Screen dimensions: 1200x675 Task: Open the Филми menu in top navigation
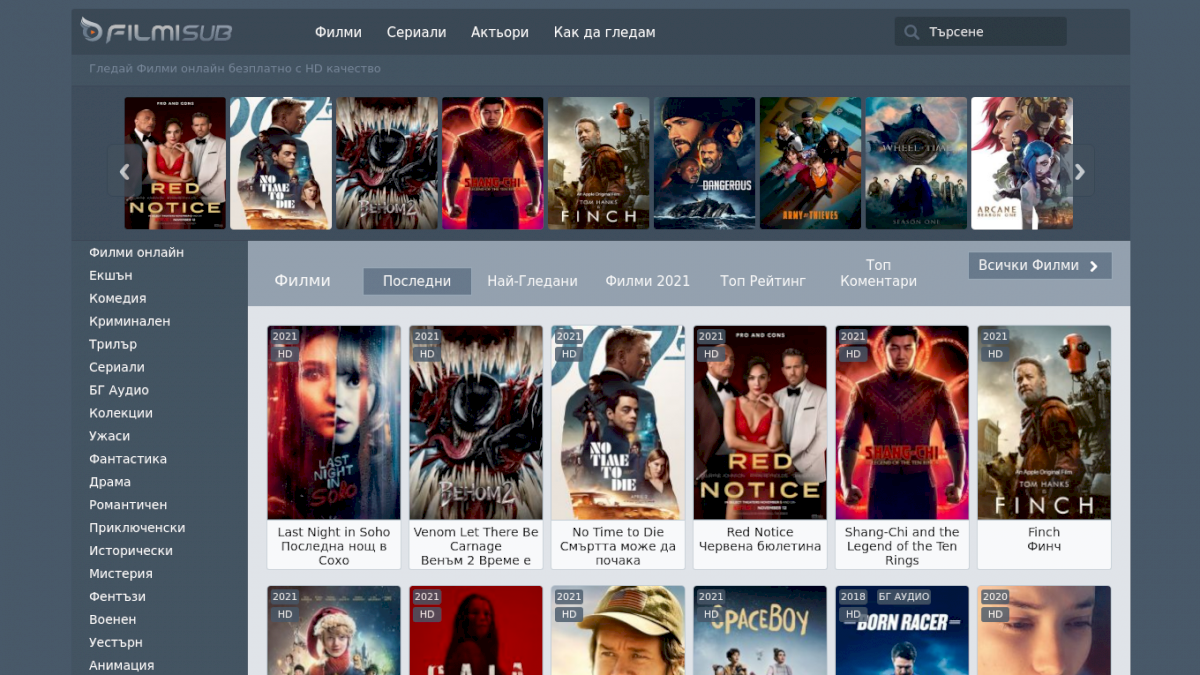338,32
